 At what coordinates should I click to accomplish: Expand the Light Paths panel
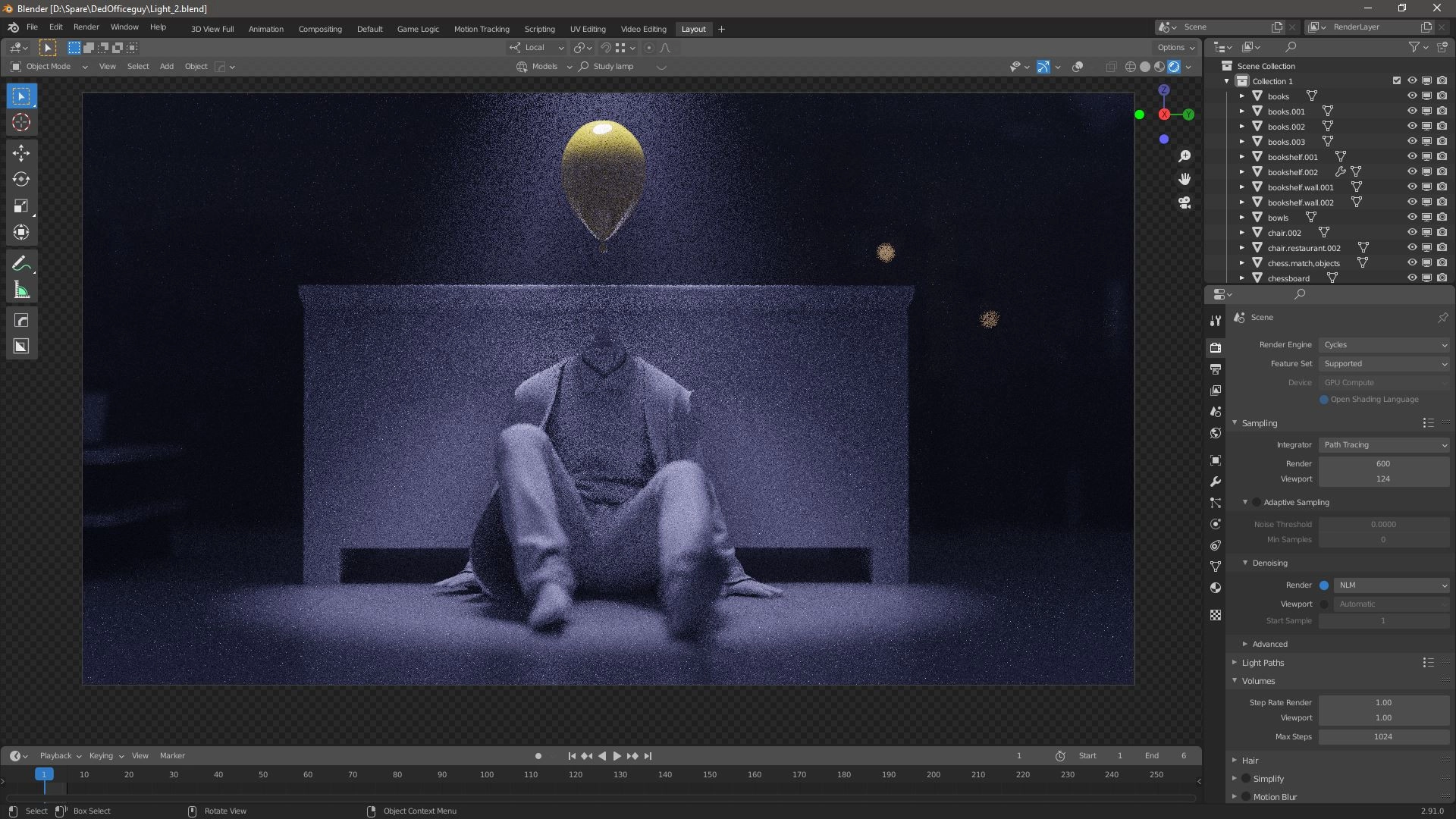tap(1263, 663)
